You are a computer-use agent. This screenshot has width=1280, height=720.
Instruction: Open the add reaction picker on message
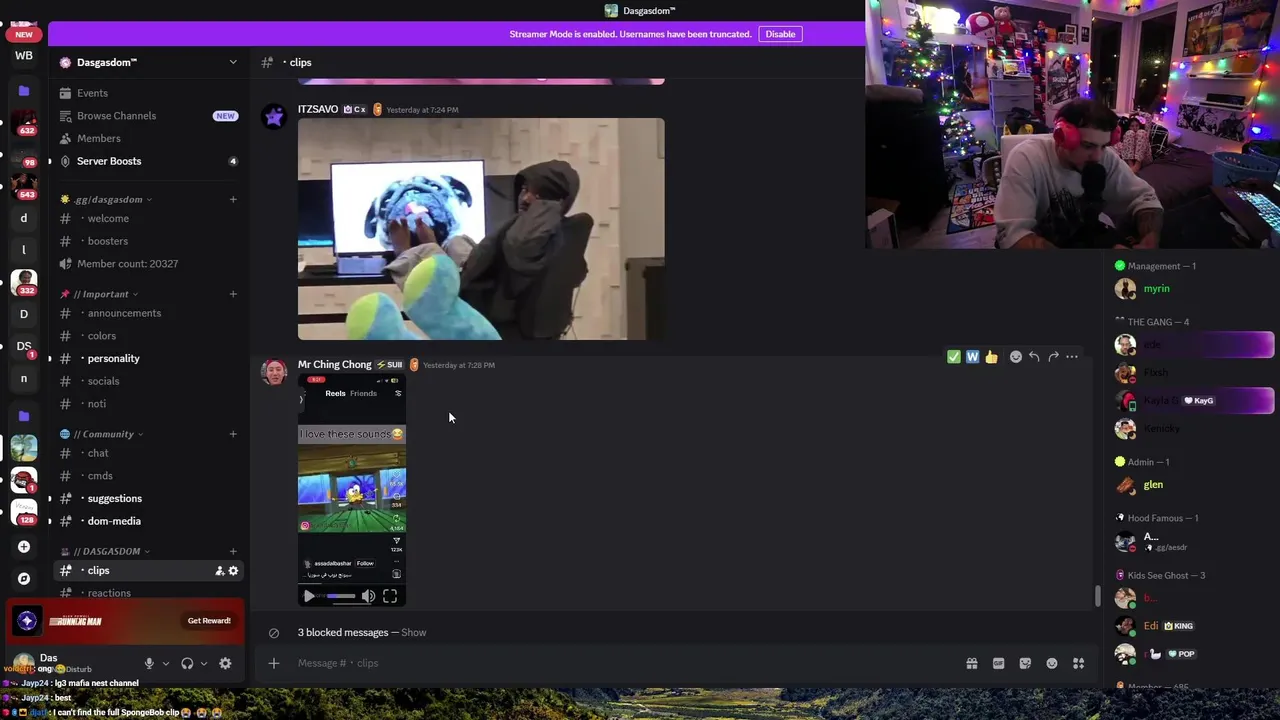pos(1016,357)
